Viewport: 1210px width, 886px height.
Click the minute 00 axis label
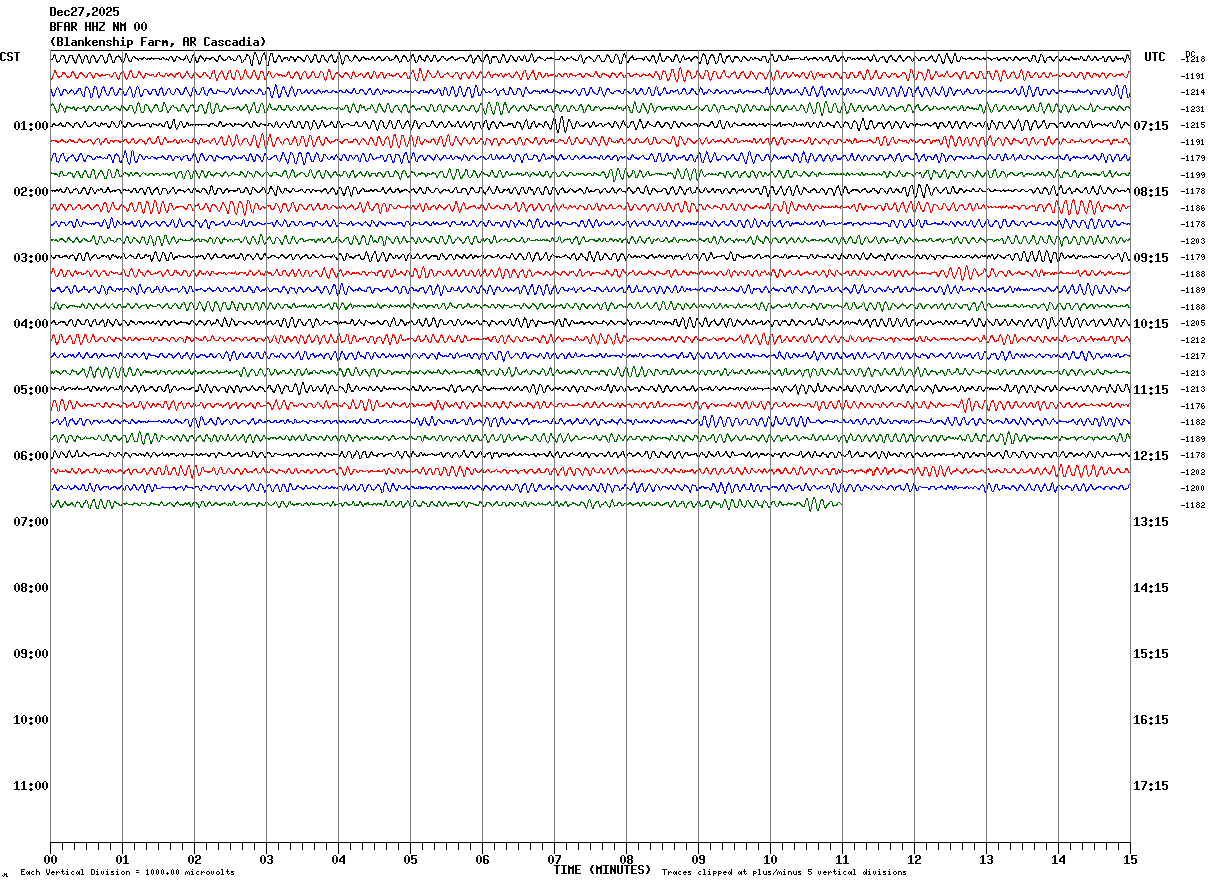pos(50,859)
